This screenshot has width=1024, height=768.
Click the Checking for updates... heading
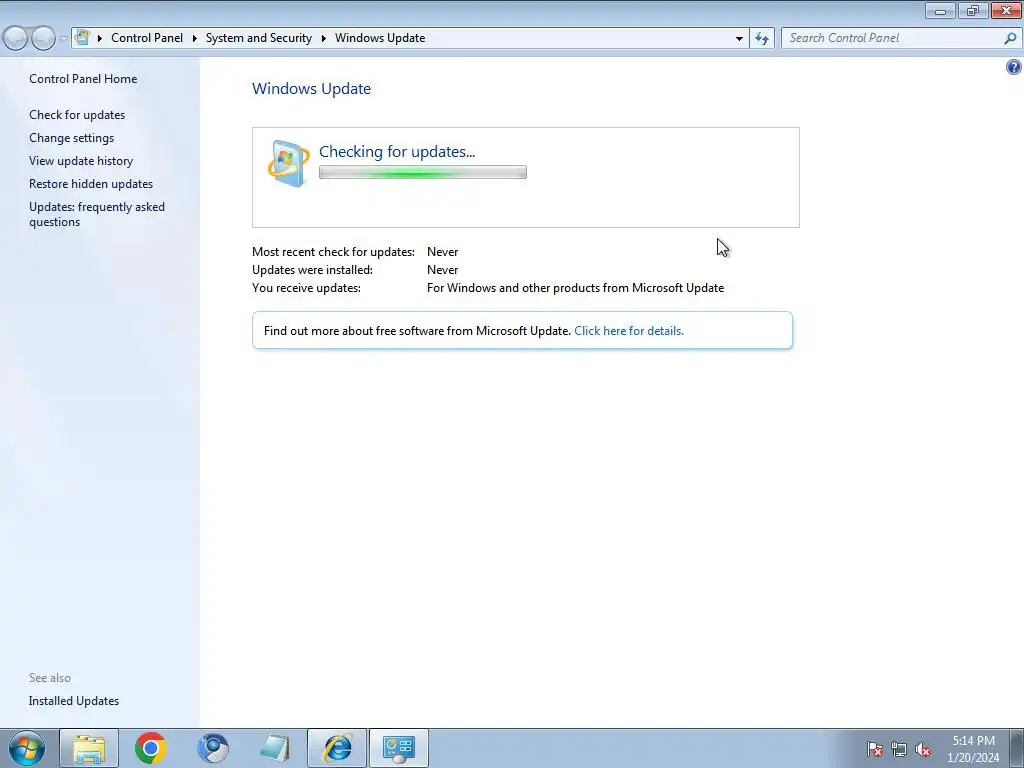(x=397, y=152)
